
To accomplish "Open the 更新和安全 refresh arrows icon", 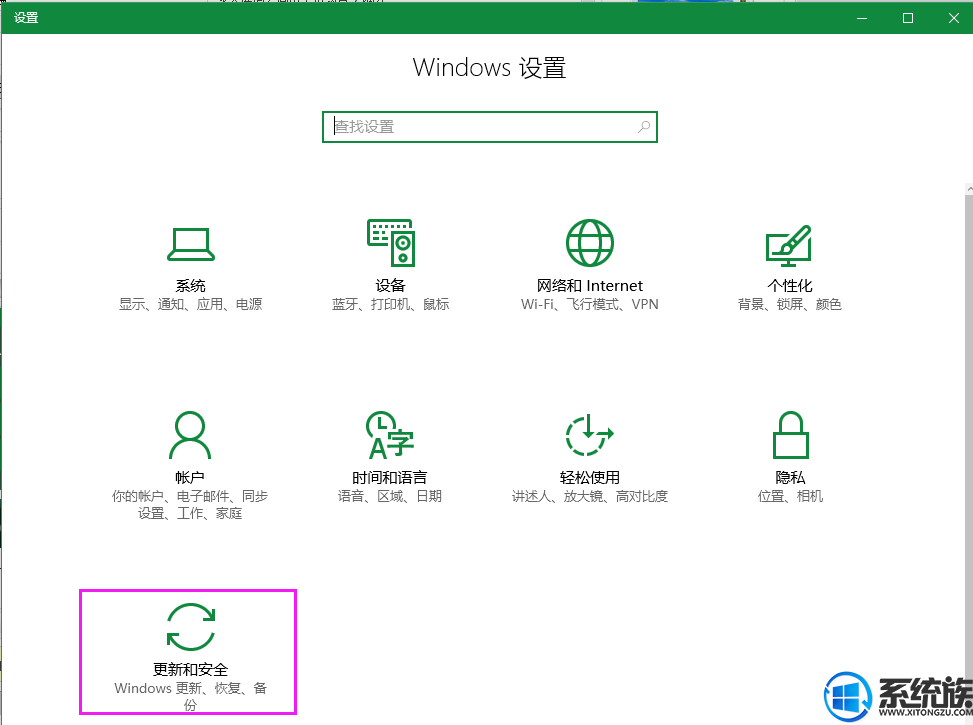I will click(191, 627).
